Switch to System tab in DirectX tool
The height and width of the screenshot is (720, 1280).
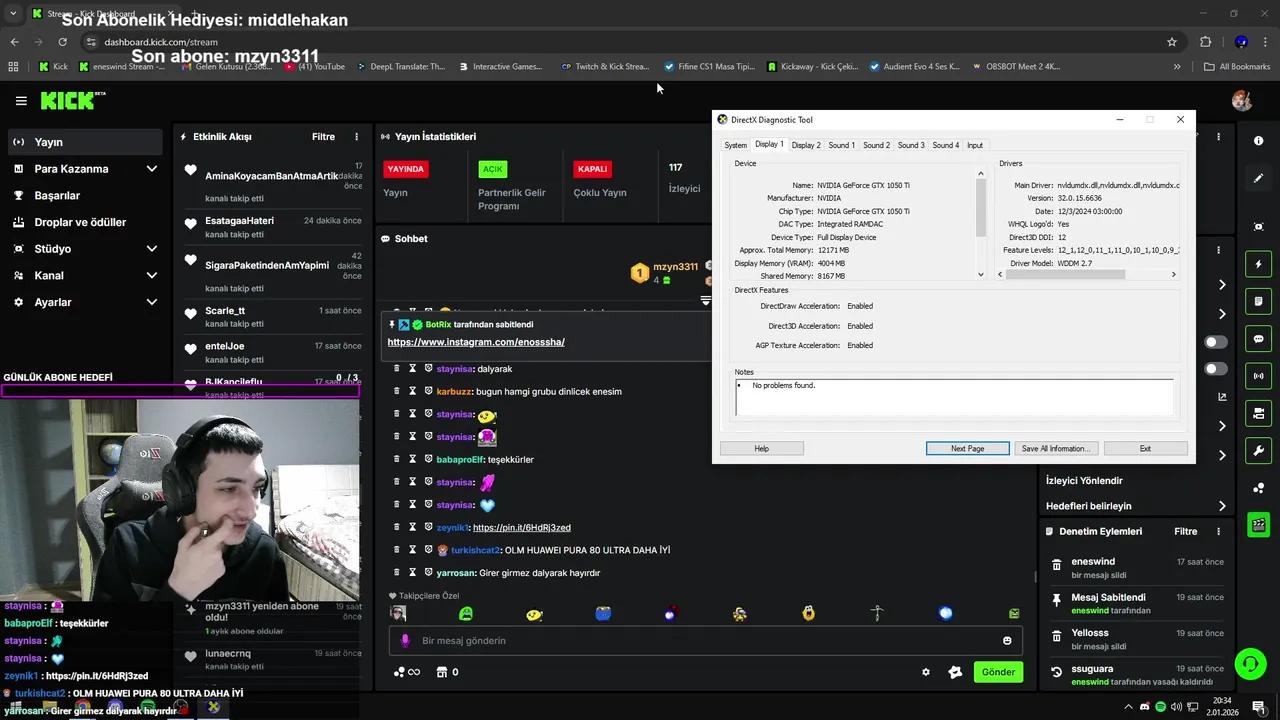tap(735, 145)
